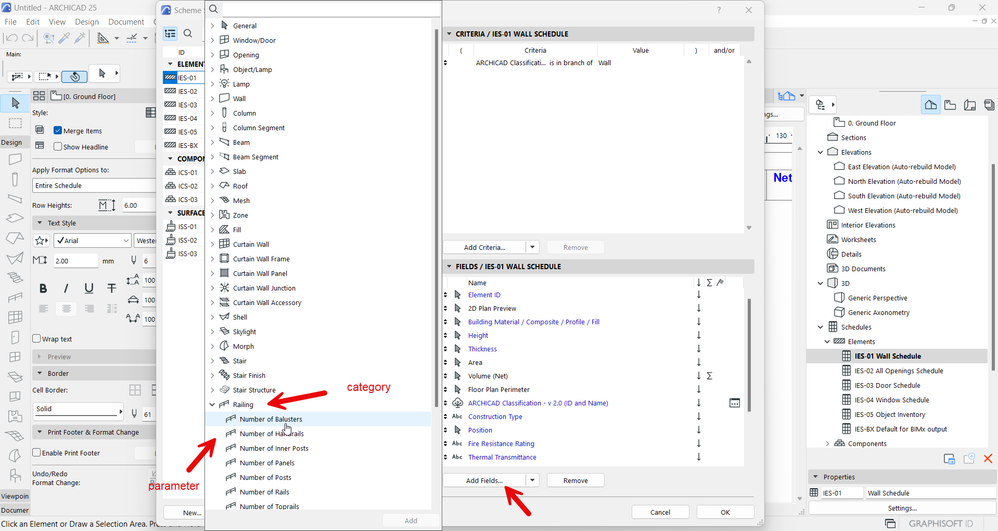The image size is (998, 531).
Task: Click the Wall Schedule name field
Action: click(930, 493)
